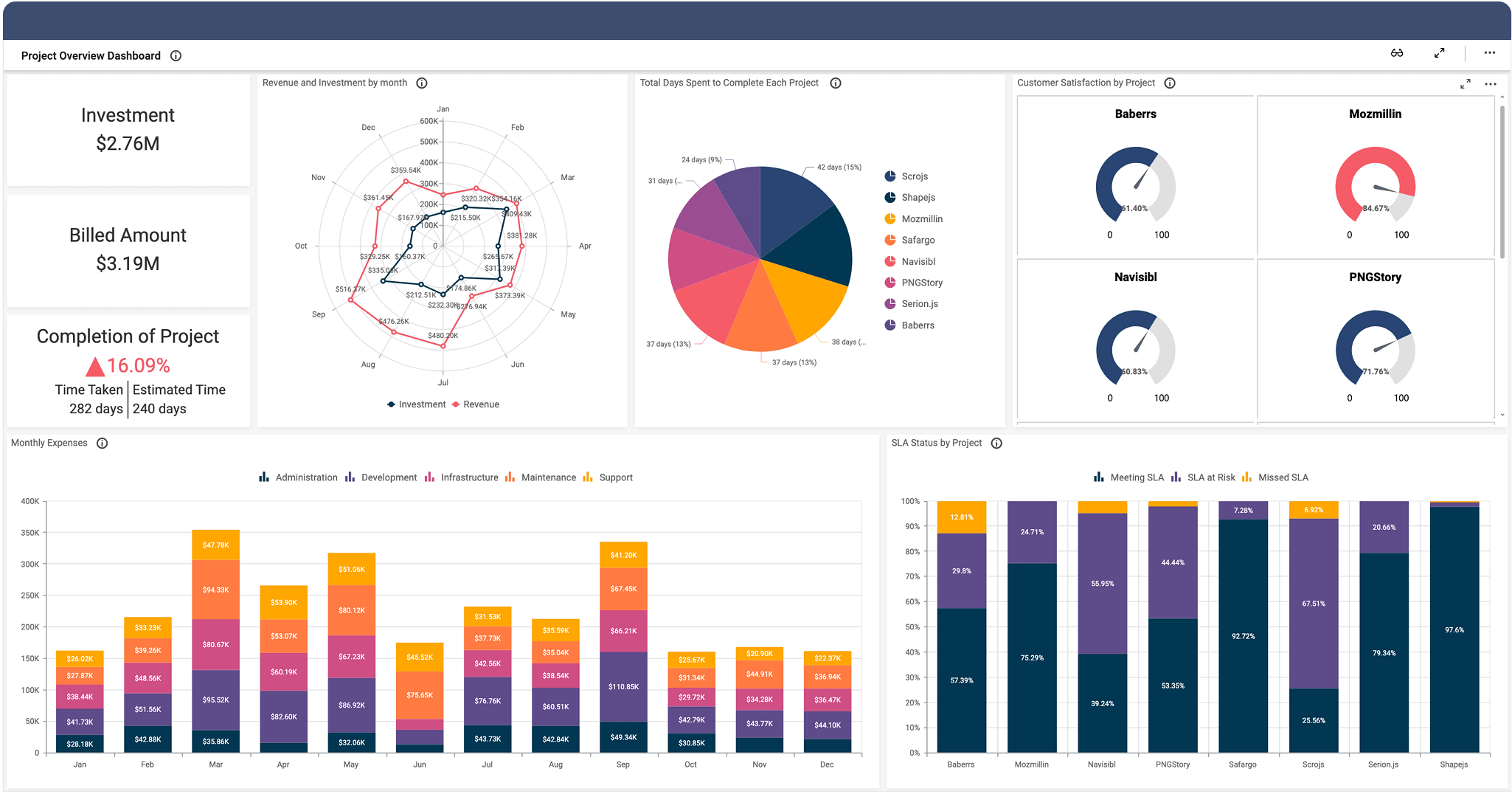Click the Customer Satisfaction panel info icon
This screenshot has height=794, width=1512.
coord(1170,83)
